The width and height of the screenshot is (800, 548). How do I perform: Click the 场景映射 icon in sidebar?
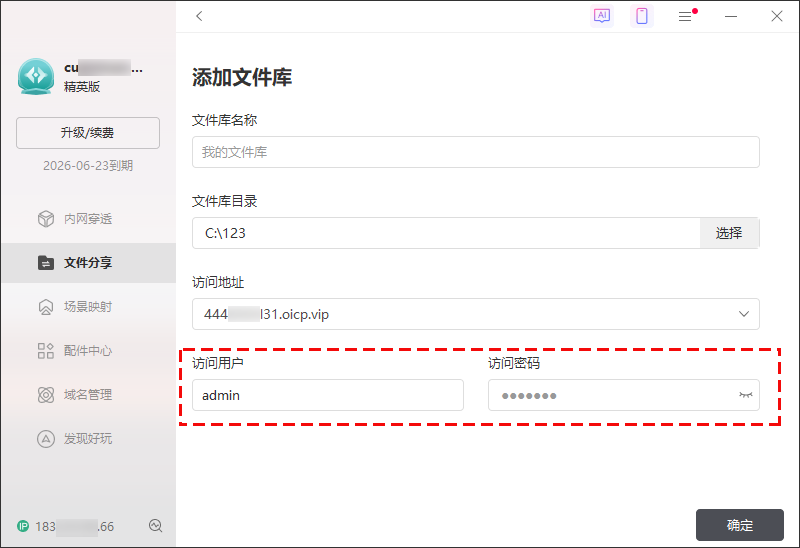click(45, 307)
